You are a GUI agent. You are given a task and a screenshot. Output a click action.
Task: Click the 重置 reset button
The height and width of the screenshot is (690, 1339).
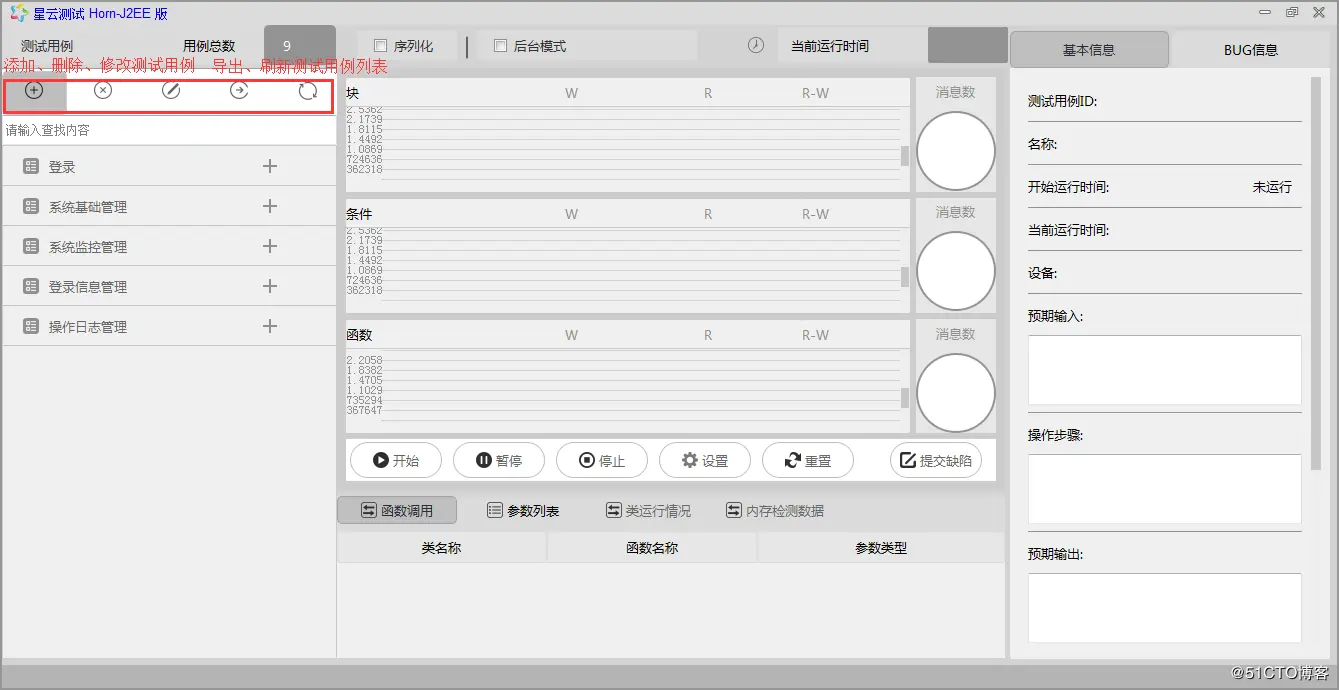pyautogui.click(x=808, y=460)
